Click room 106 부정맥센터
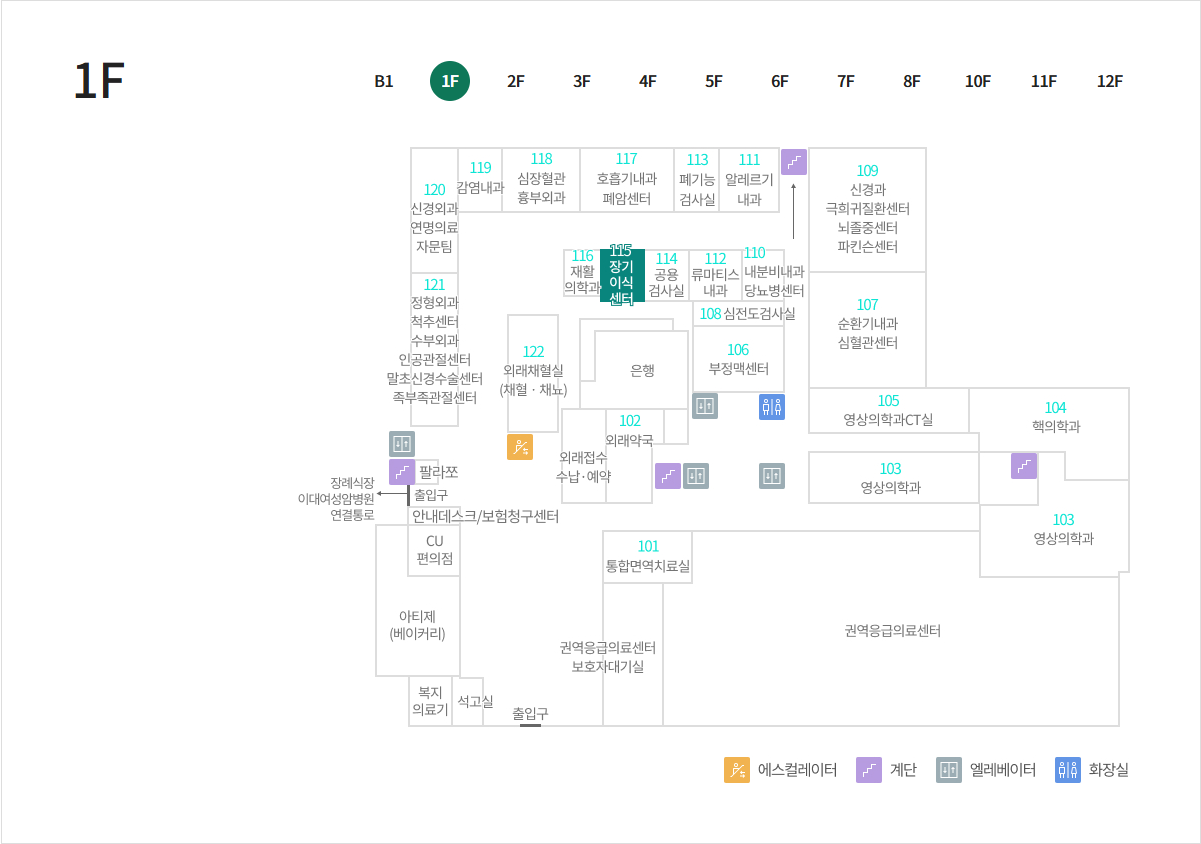Image resolution: width=1201 pixels, height=844 pixels. click(738, 359)
